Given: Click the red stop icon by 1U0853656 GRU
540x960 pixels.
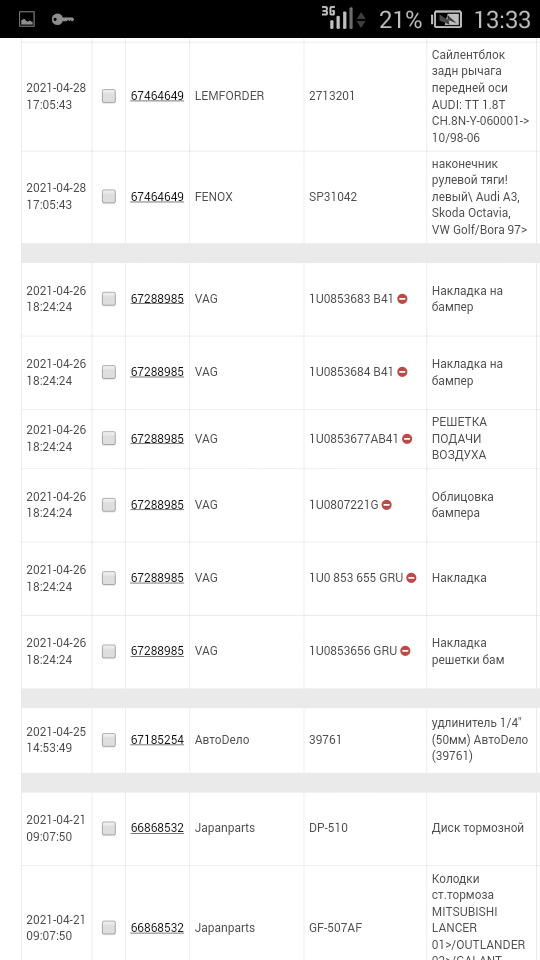Looking at the screenshot, I should 405,651.
